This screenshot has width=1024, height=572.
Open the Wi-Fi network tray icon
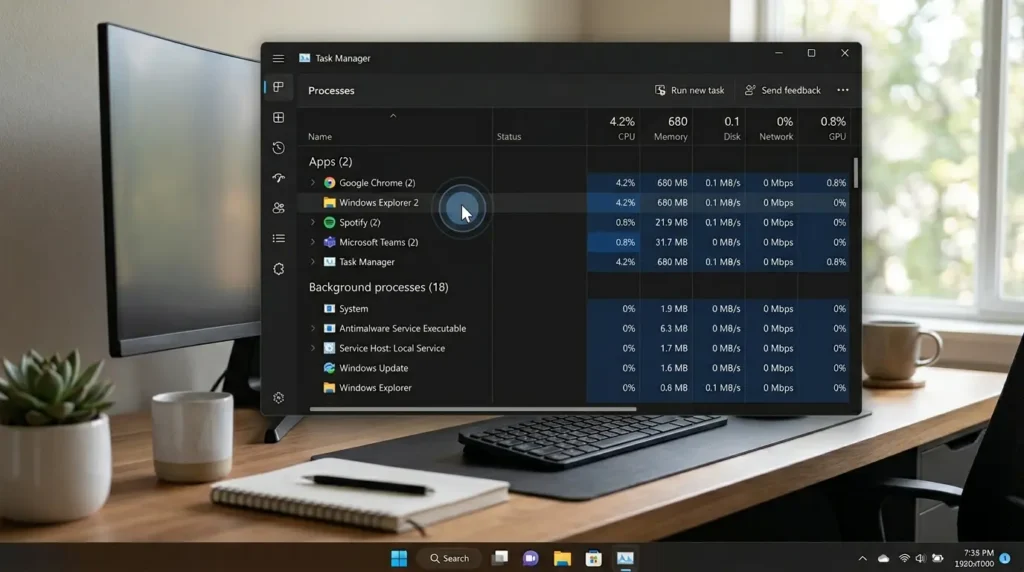click(904, 558)
